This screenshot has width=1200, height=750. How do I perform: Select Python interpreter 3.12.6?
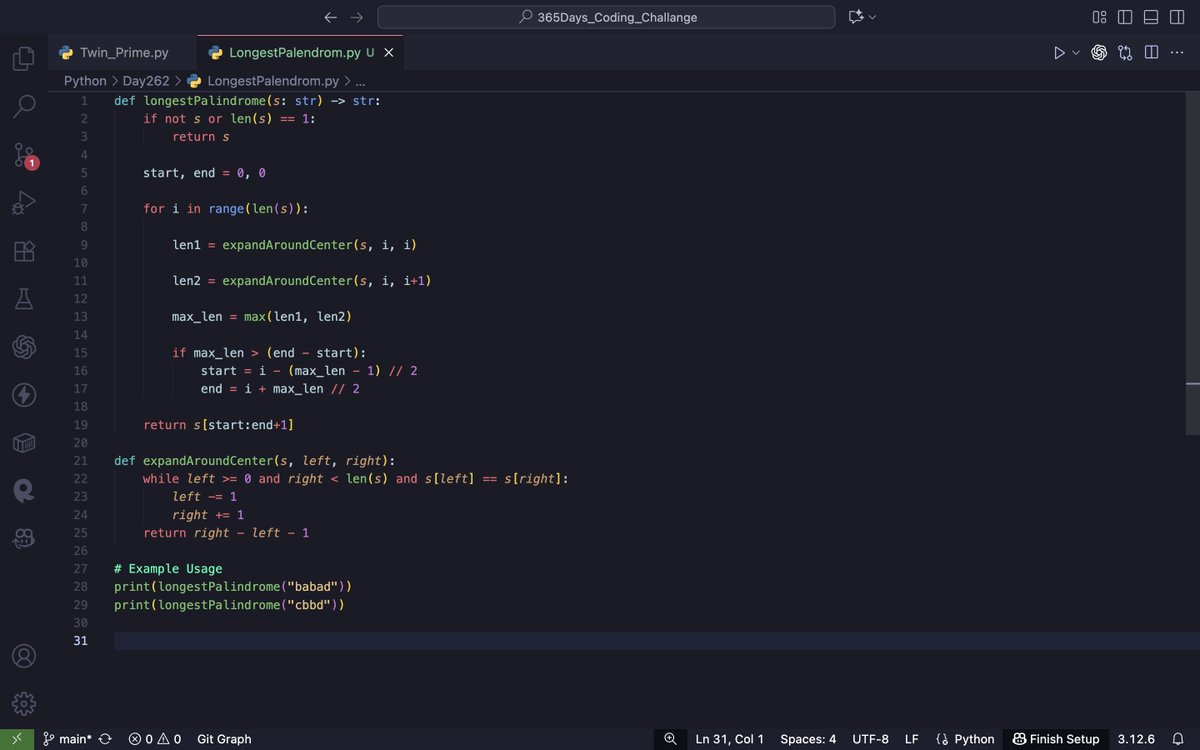(1136, 739)
